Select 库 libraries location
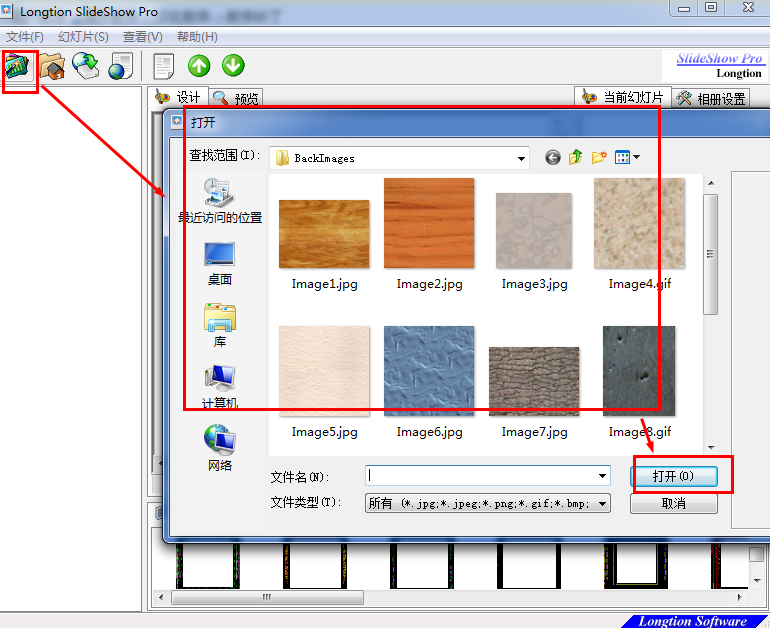Image resolution: width=770 pixels, height=628 pixels. (220, 326)
